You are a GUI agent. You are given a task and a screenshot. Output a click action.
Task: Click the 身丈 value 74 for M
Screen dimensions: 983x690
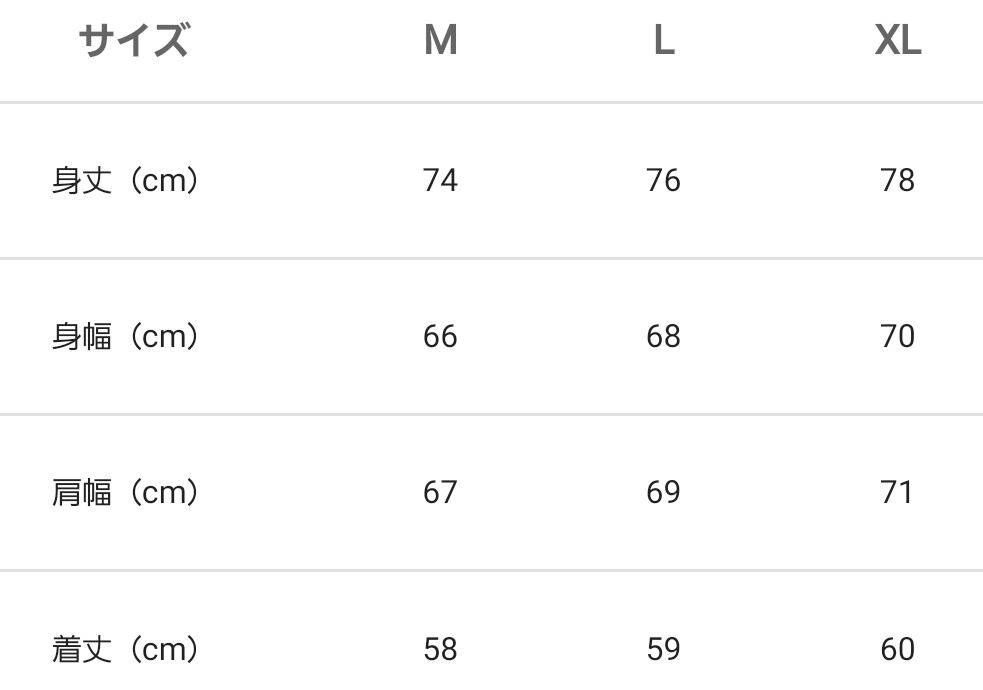tap(440, 181)
